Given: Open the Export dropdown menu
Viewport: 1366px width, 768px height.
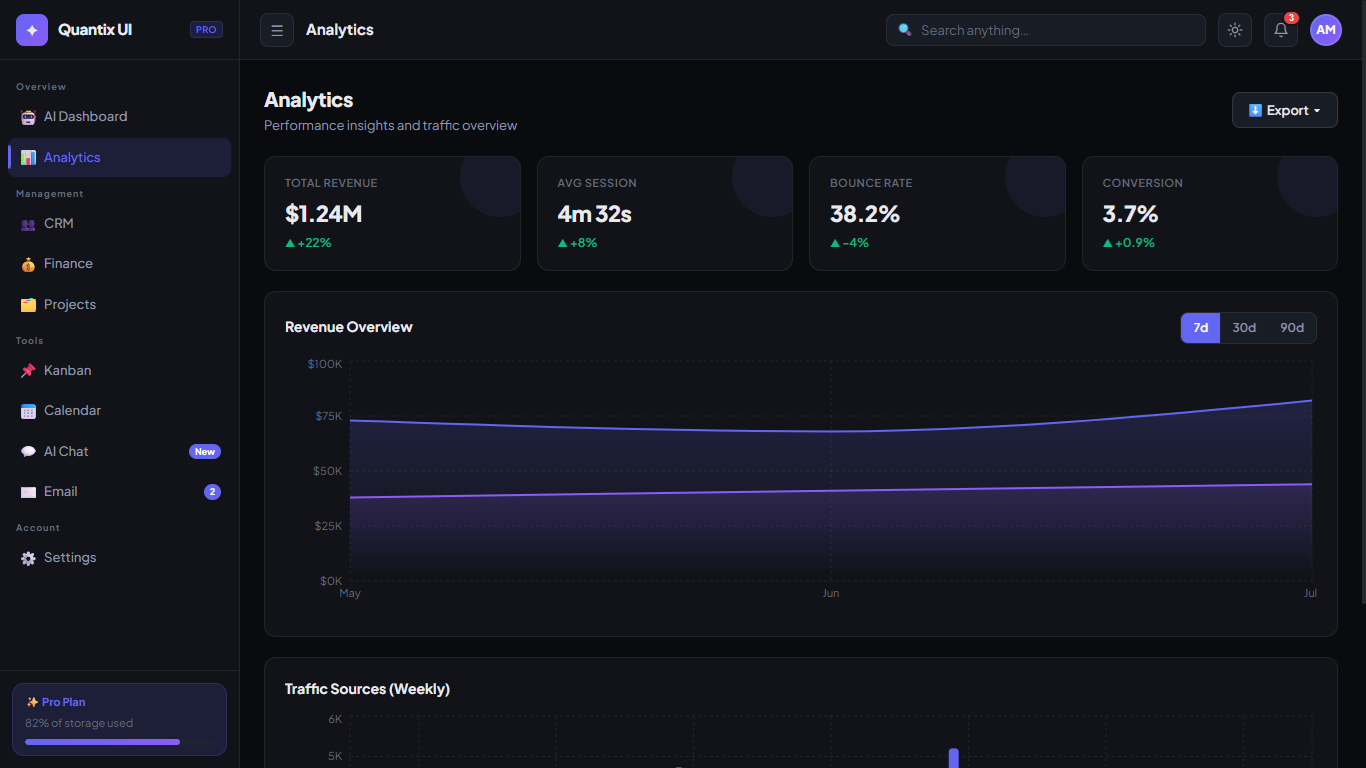Looking at the screenshot, I should click(x=1284, y=110).
